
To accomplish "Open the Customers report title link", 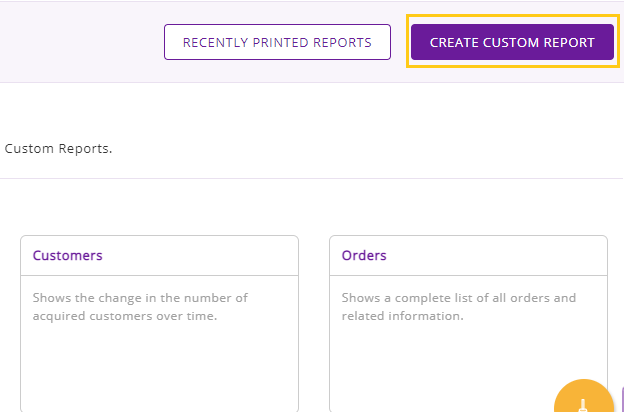I will [x=68, y=255].
